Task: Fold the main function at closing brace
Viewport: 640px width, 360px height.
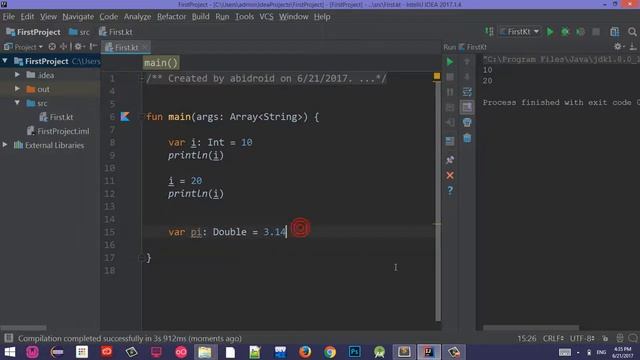Action: pyautogui.click(x=142, y=258)
